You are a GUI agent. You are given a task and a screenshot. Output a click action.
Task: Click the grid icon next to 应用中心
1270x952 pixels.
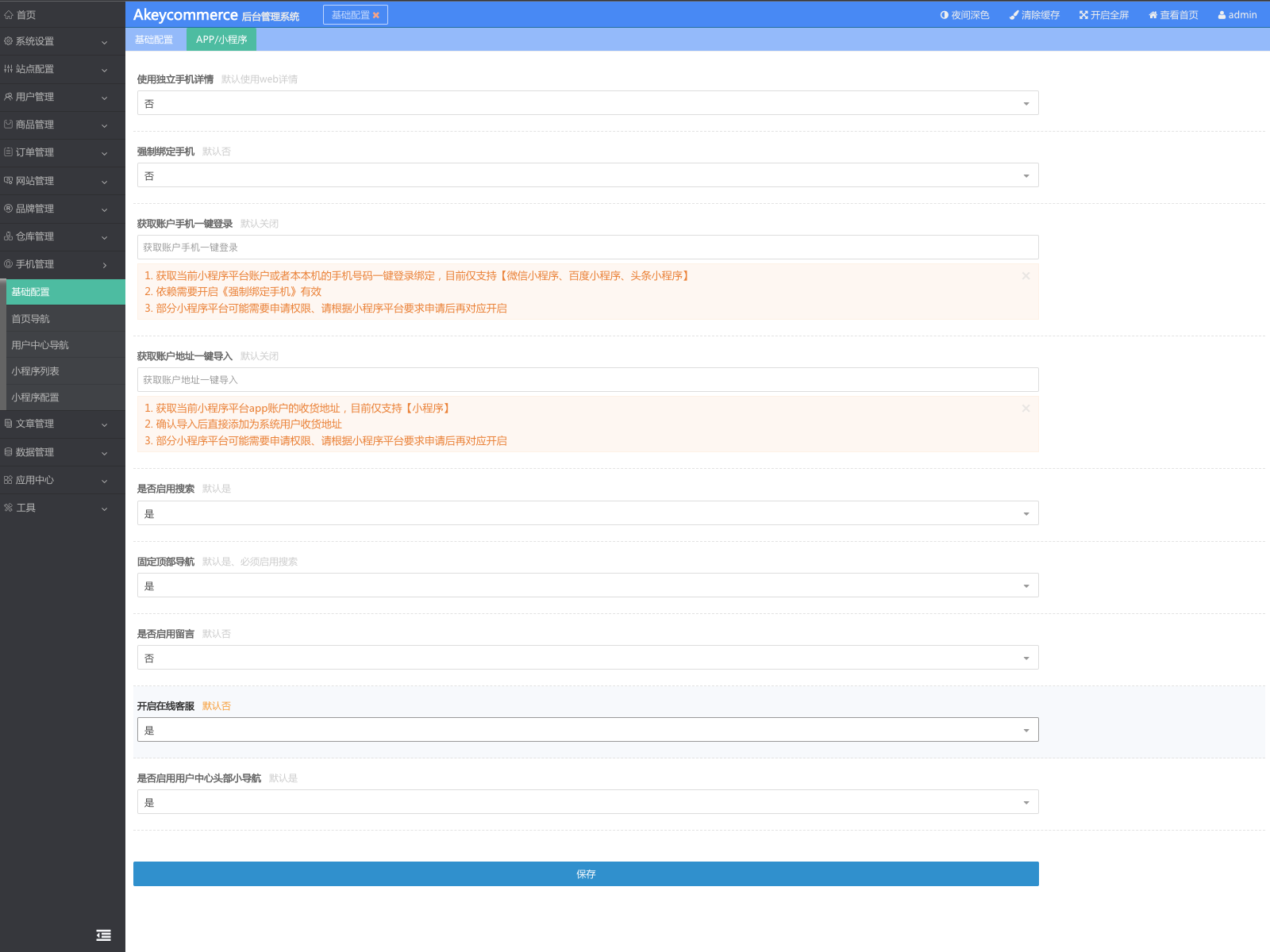(x=9, y=480)
